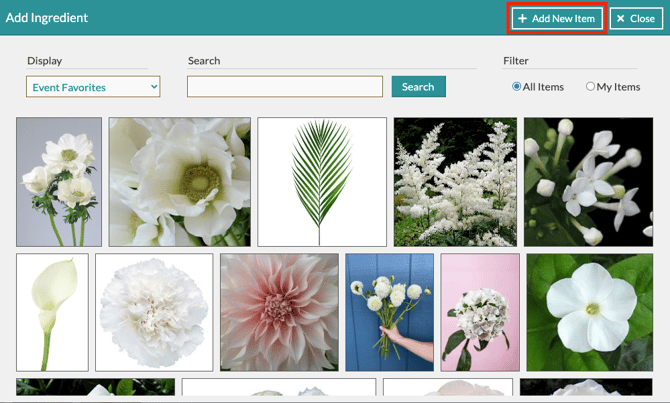670x403 pixels.
Task: Close the Add Ingredient dialog
Action: pos(636,18)
